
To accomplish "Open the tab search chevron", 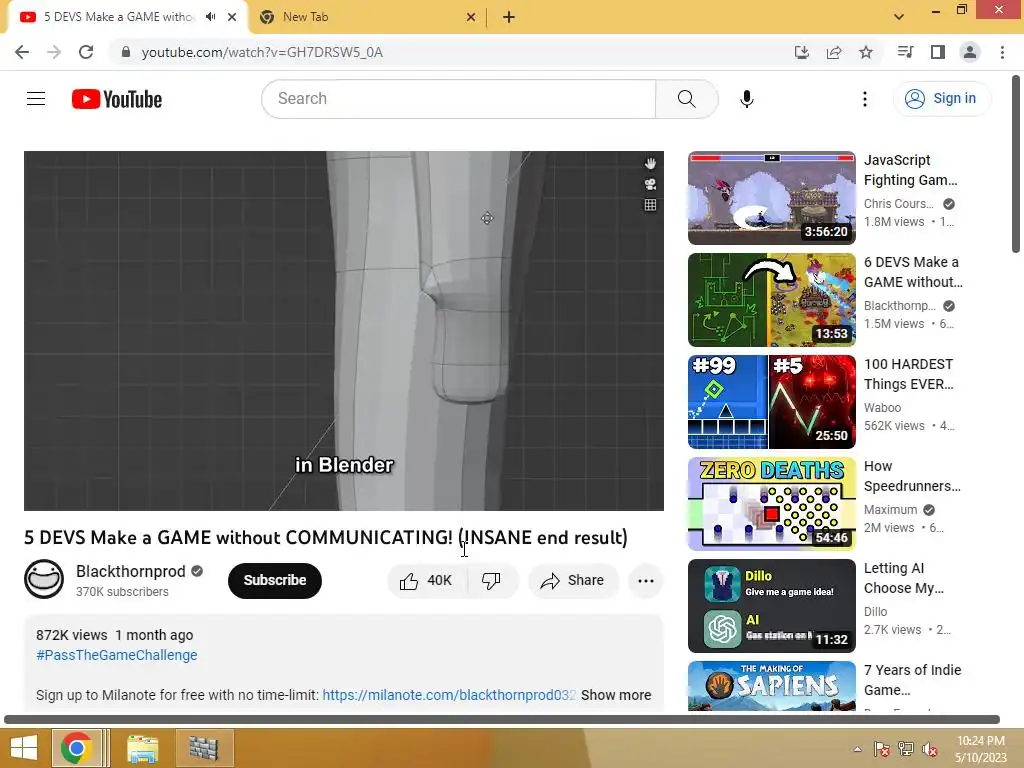I will (899, 17).
